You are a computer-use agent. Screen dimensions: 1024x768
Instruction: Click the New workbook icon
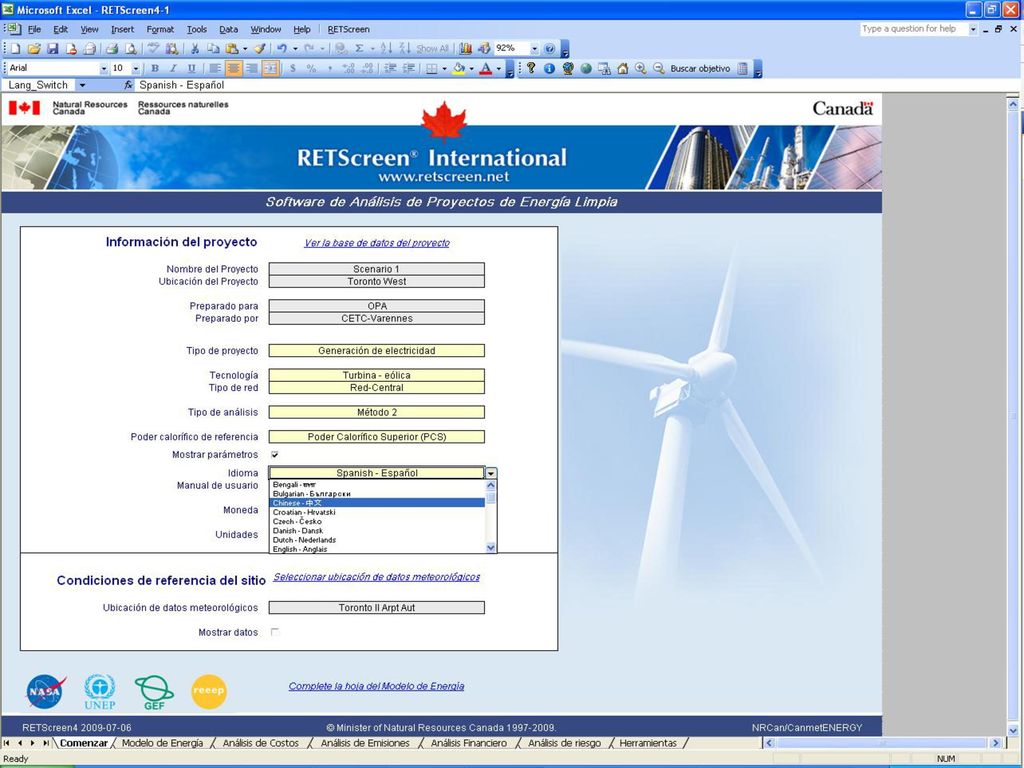click(16, 48)
